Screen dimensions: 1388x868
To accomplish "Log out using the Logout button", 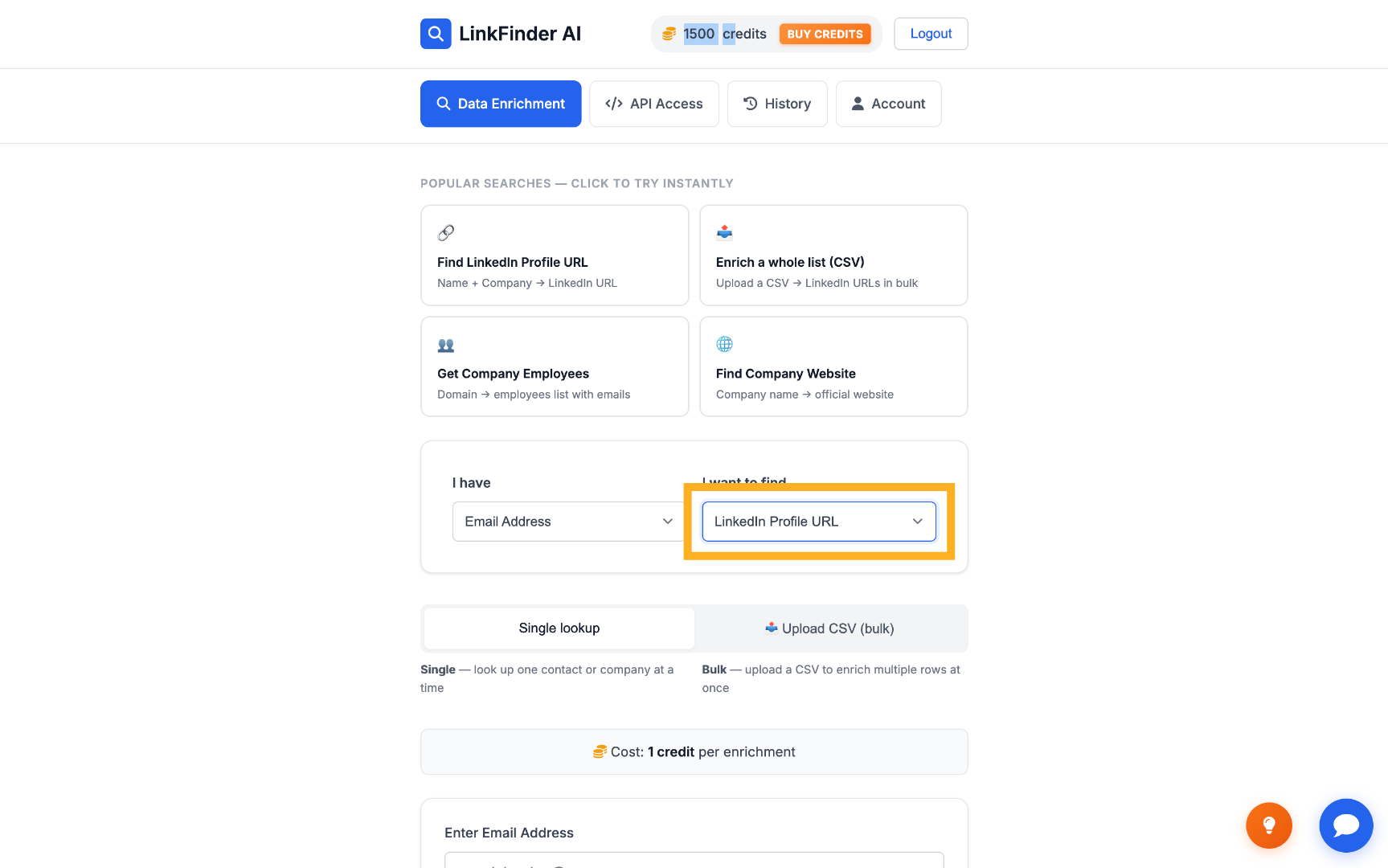I will point(931,34).
